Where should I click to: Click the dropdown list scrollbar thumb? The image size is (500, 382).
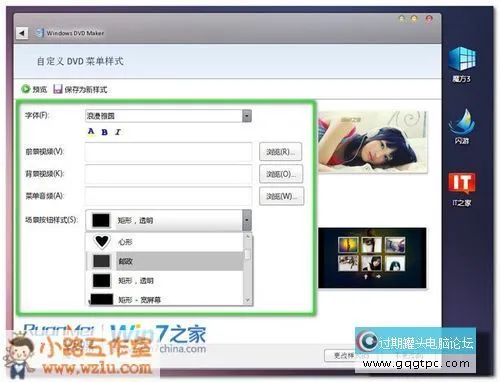(247, 255)
